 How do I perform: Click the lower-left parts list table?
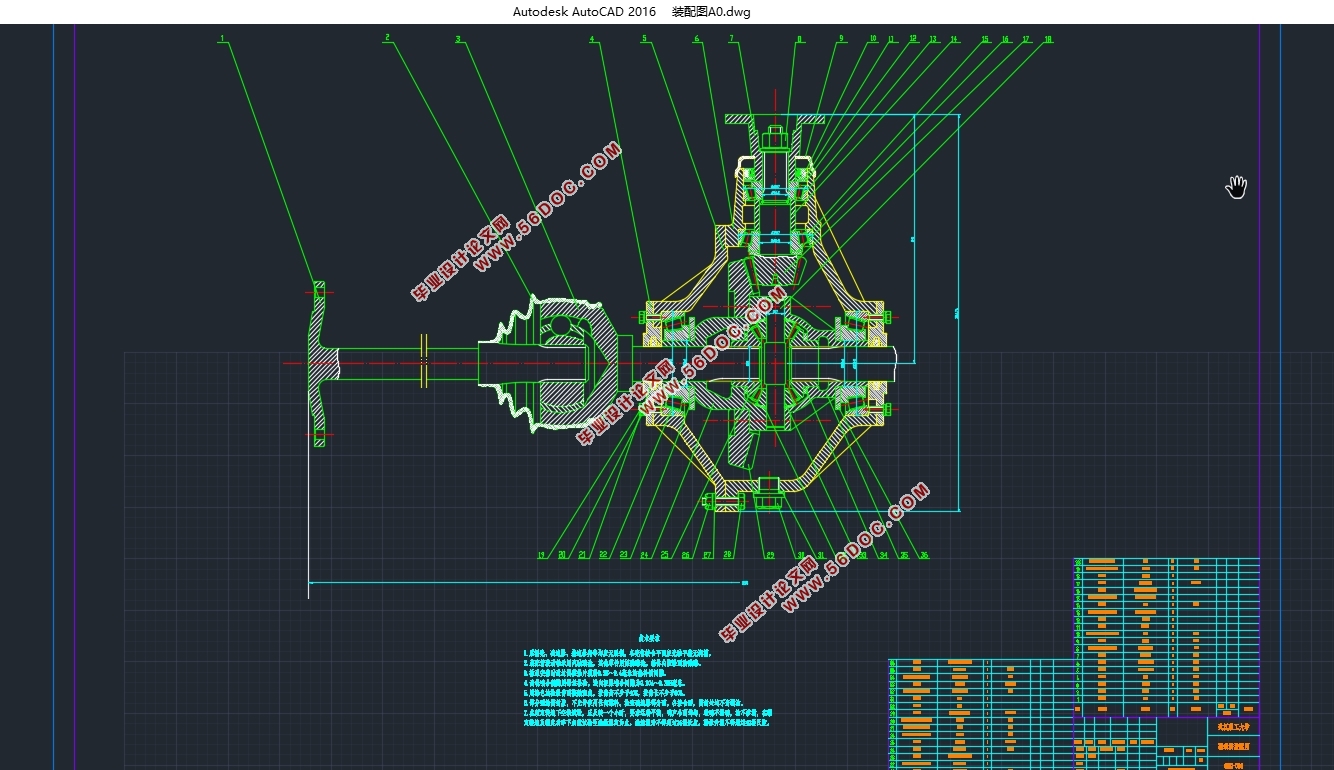[980, 714]
